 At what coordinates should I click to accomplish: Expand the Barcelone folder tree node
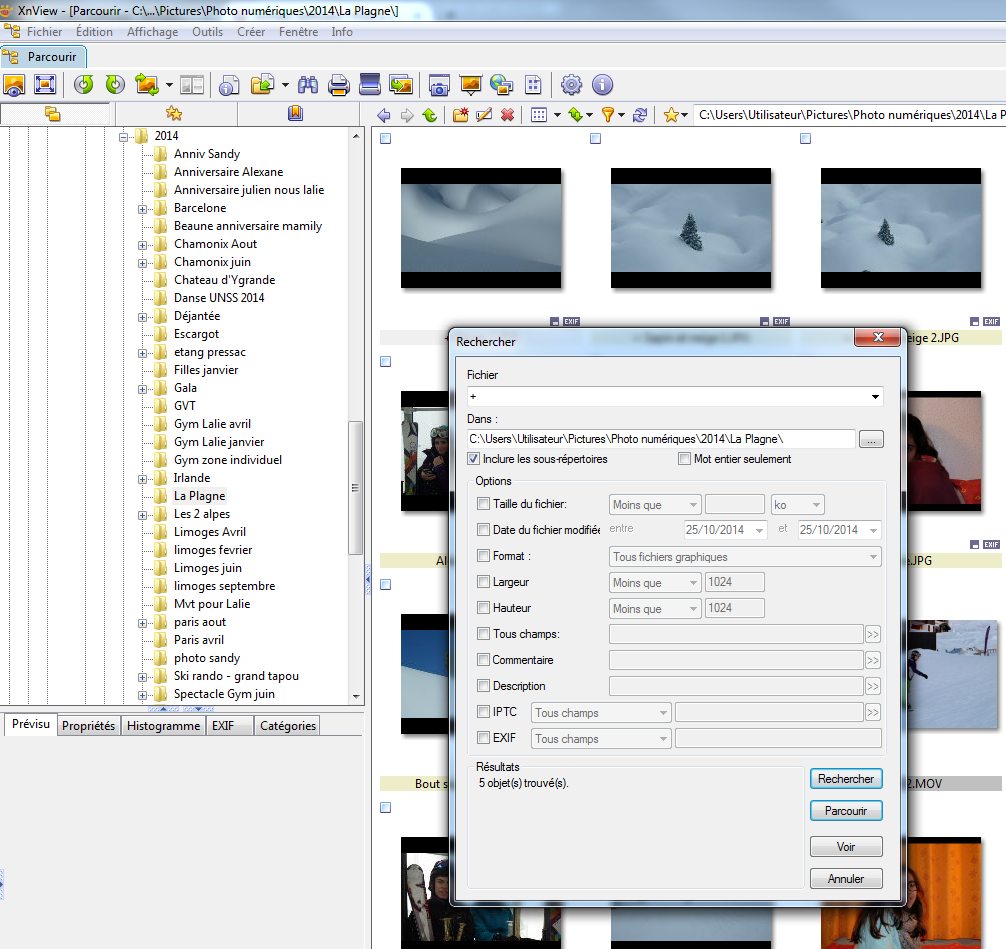(x=143, y=208)
